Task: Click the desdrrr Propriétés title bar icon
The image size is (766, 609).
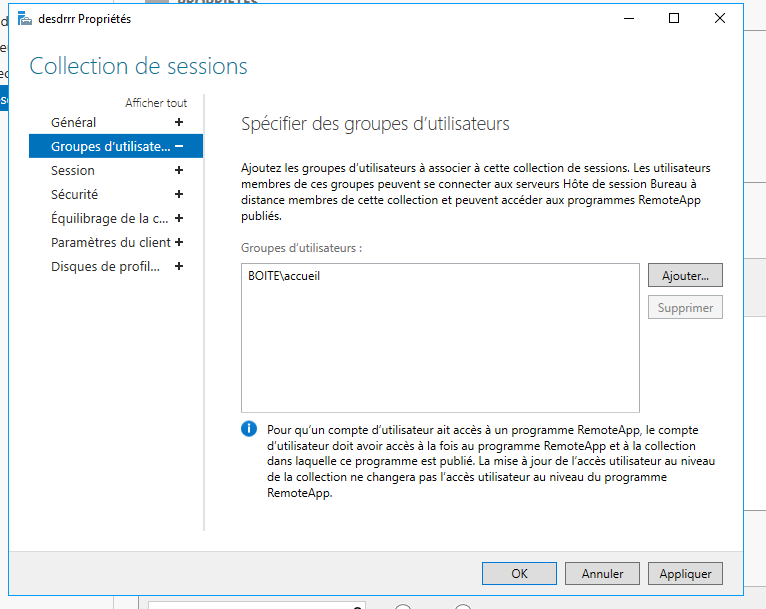Action: click(24, 18)
